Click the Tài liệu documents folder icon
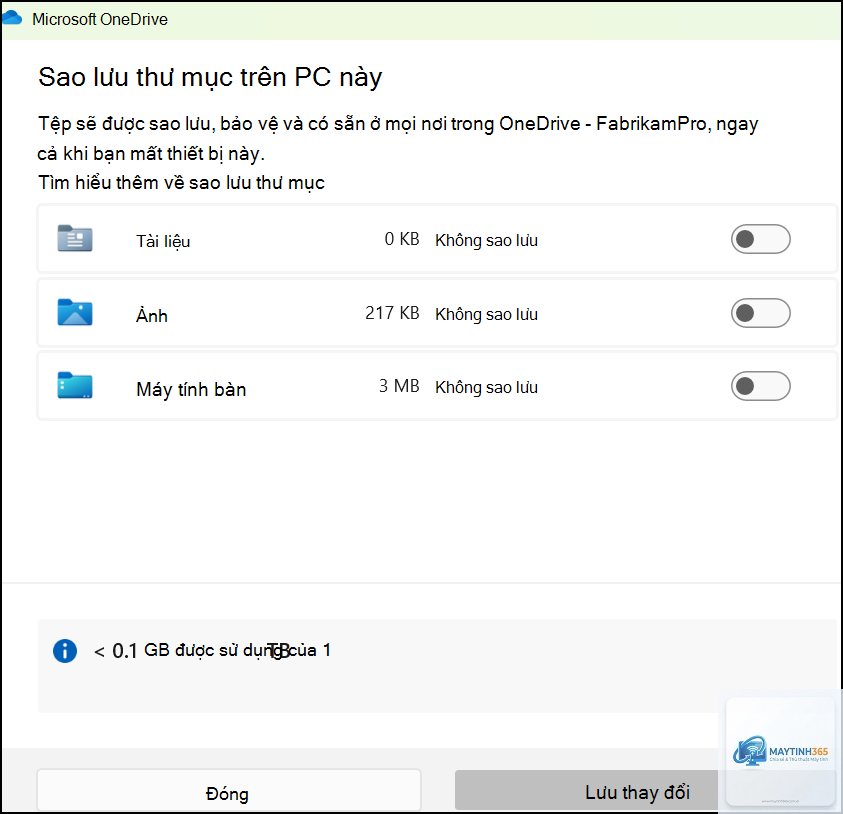The height and width of the screenshot is (814, 843). pyautogui.click(x=75, y=238)
